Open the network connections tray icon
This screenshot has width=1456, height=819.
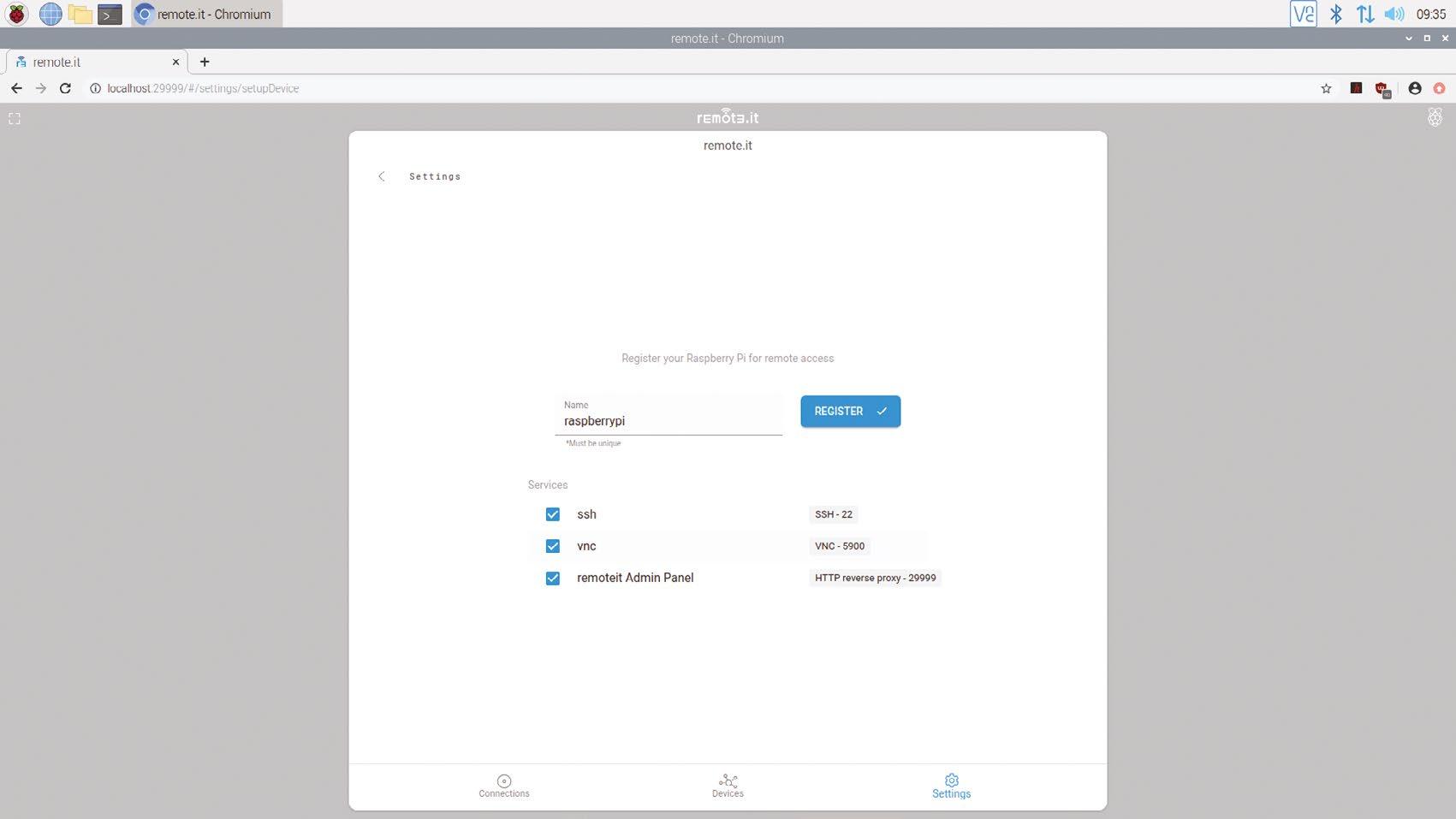tap(1365, 14)
